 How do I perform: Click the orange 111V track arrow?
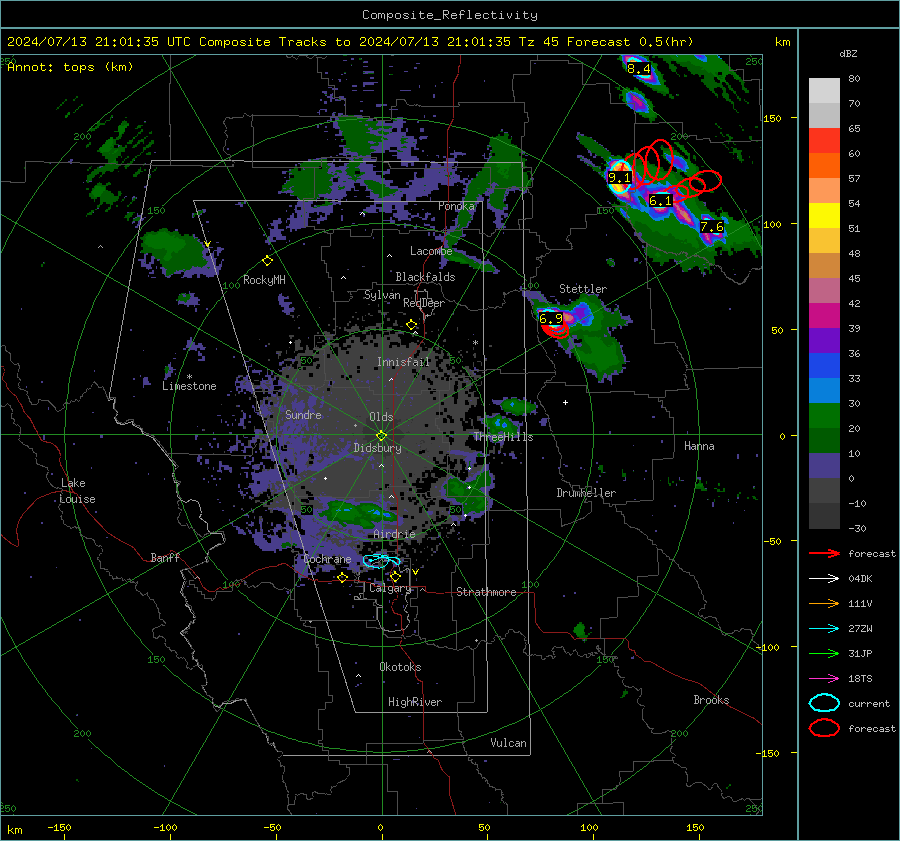824,603
